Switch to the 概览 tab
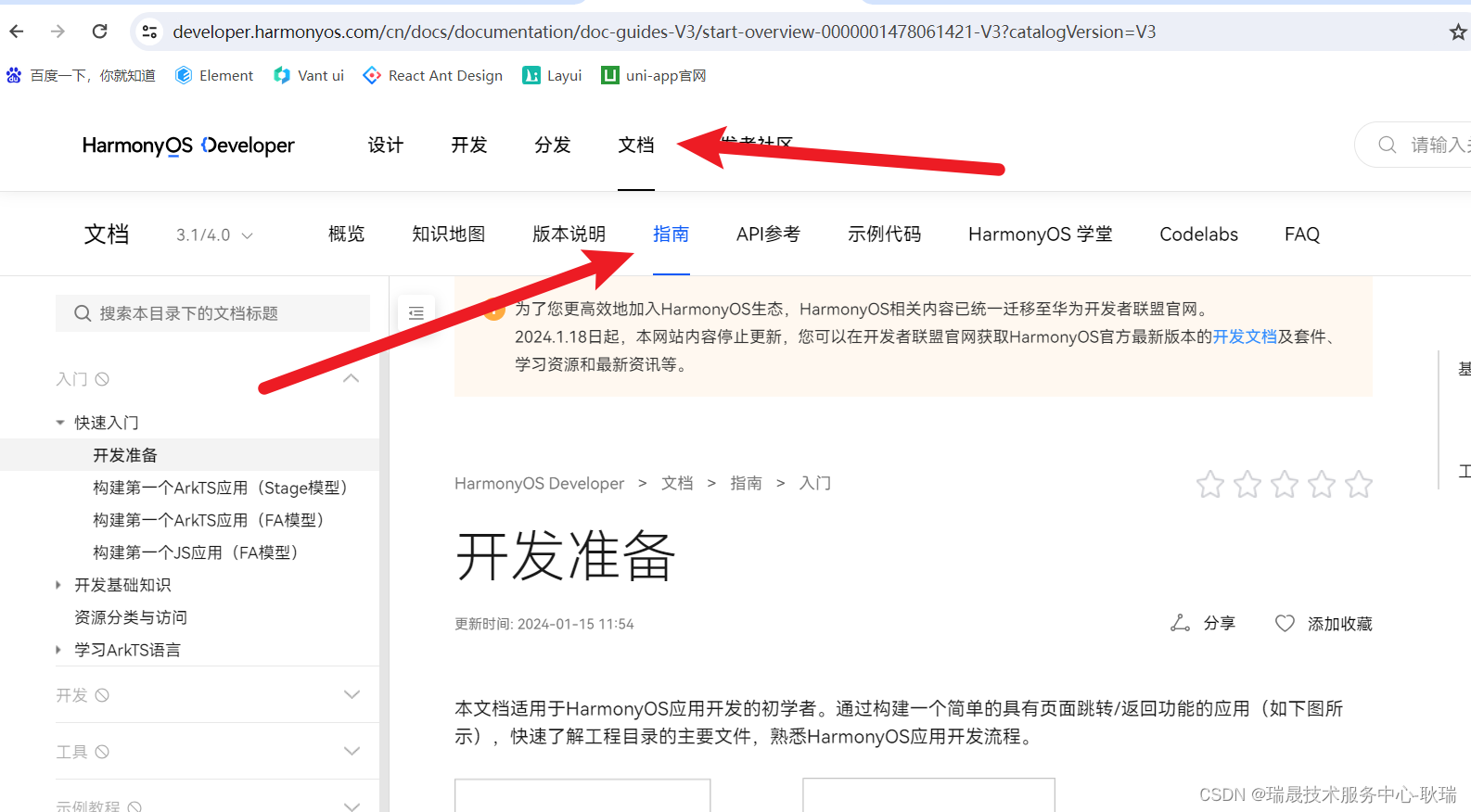1471x812 pixels. (347, 235)
